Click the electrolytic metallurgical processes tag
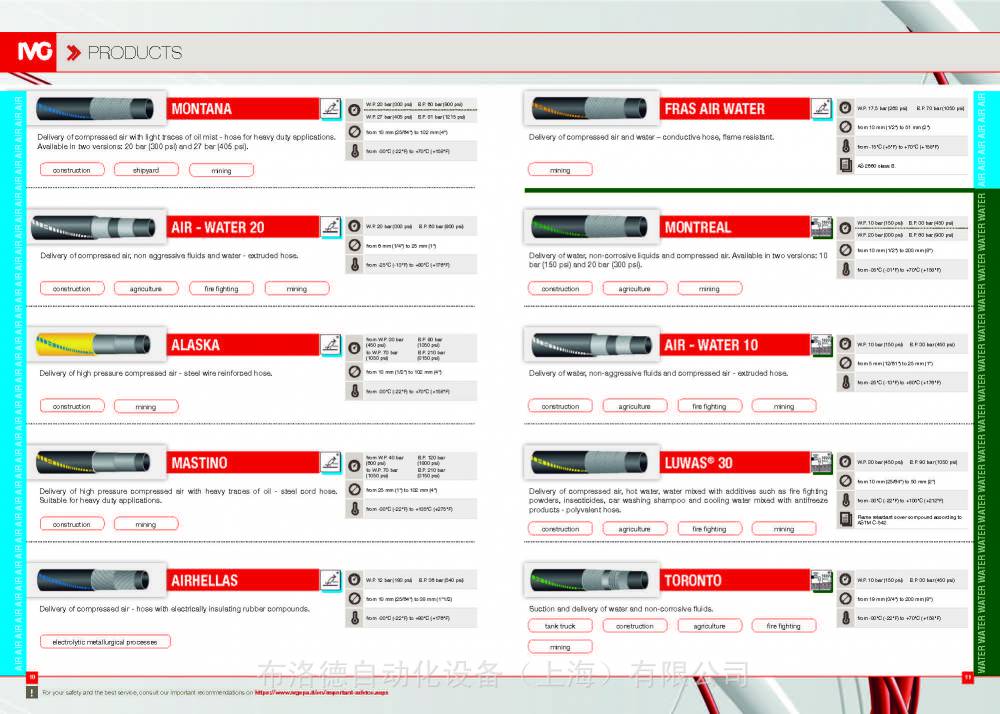The image size is (1000, 714). 105,641
